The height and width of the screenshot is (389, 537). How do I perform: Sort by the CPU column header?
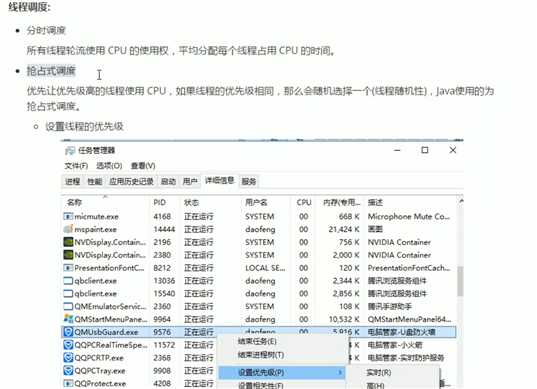pyautogui.click(x=304, y=203)
